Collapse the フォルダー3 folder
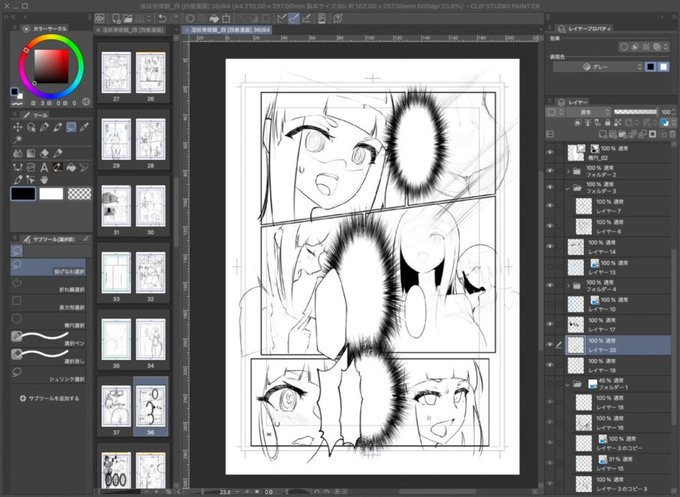The width and height of the screenshot is (680, 497). (x=568, y=188)
